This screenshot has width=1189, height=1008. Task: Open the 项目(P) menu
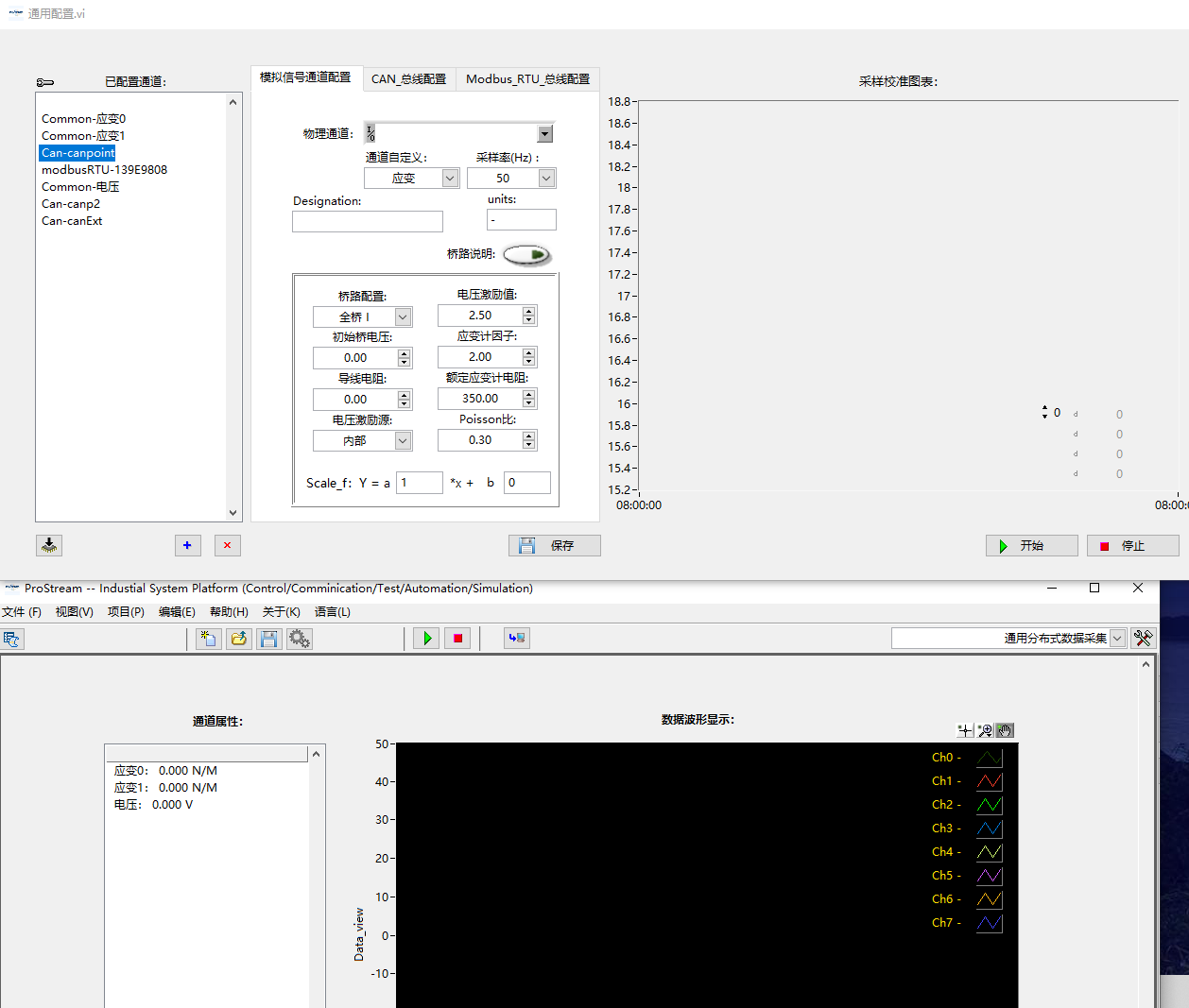pyautogui.click(x=126, y=612)
